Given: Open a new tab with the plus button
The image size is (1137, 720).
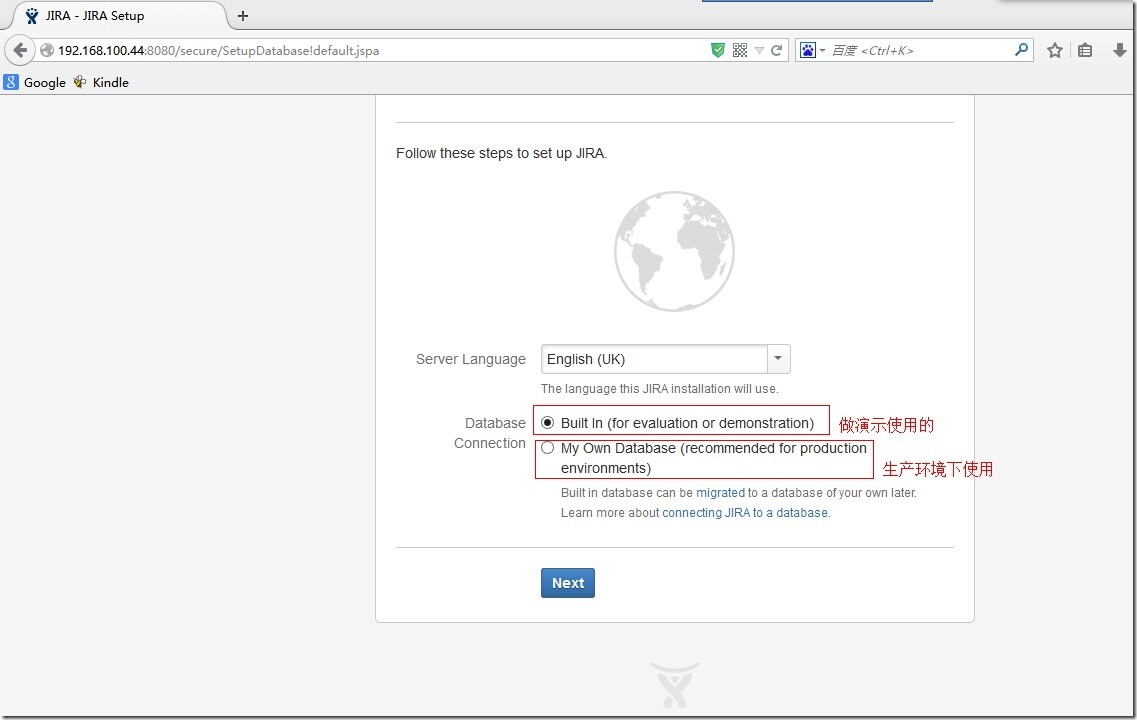Looking at the screenshot, I should pyautogui.click(x=243, y=16).
